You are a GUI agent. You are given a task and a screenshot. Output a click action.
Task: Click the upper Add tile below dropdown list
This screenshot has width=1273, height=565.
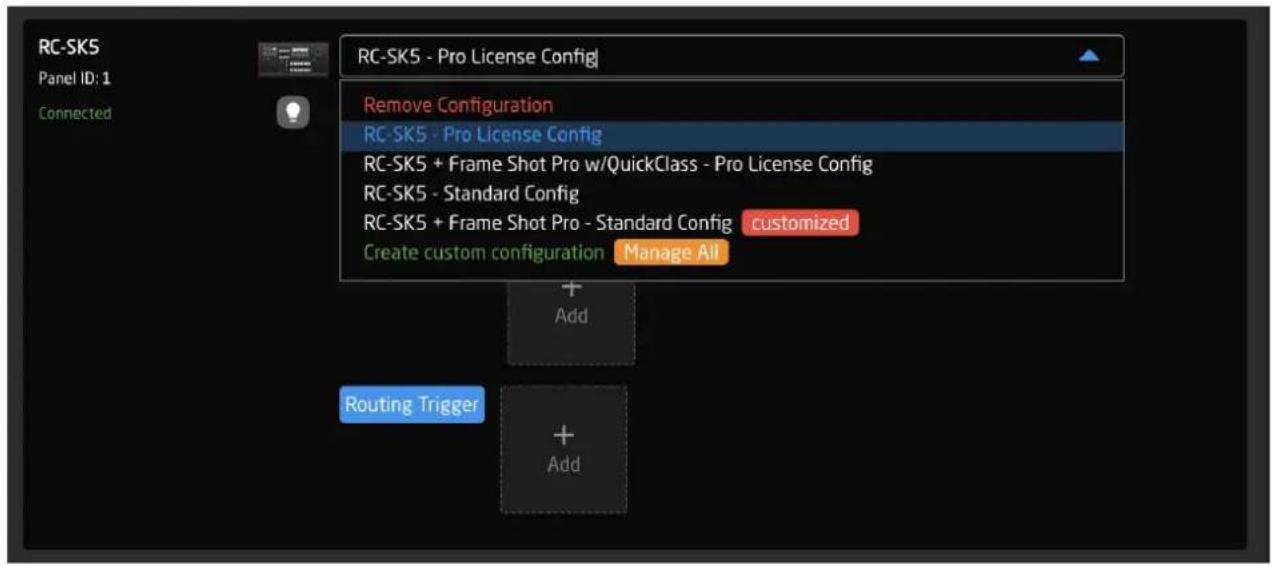coord(571,322)
